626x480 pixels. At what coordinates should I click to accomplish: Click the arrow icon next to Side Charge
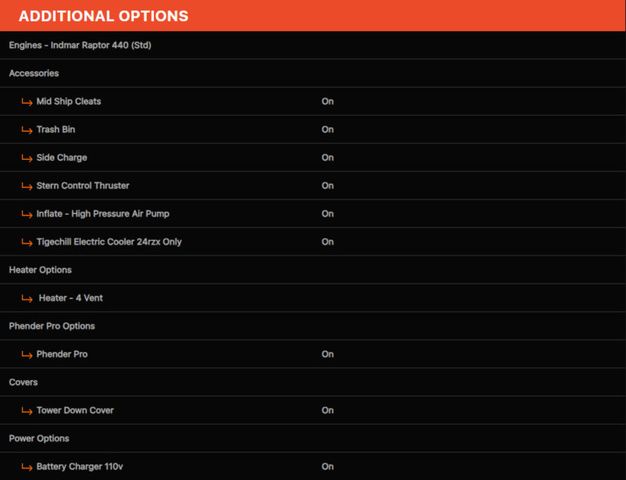coord(27,158)
